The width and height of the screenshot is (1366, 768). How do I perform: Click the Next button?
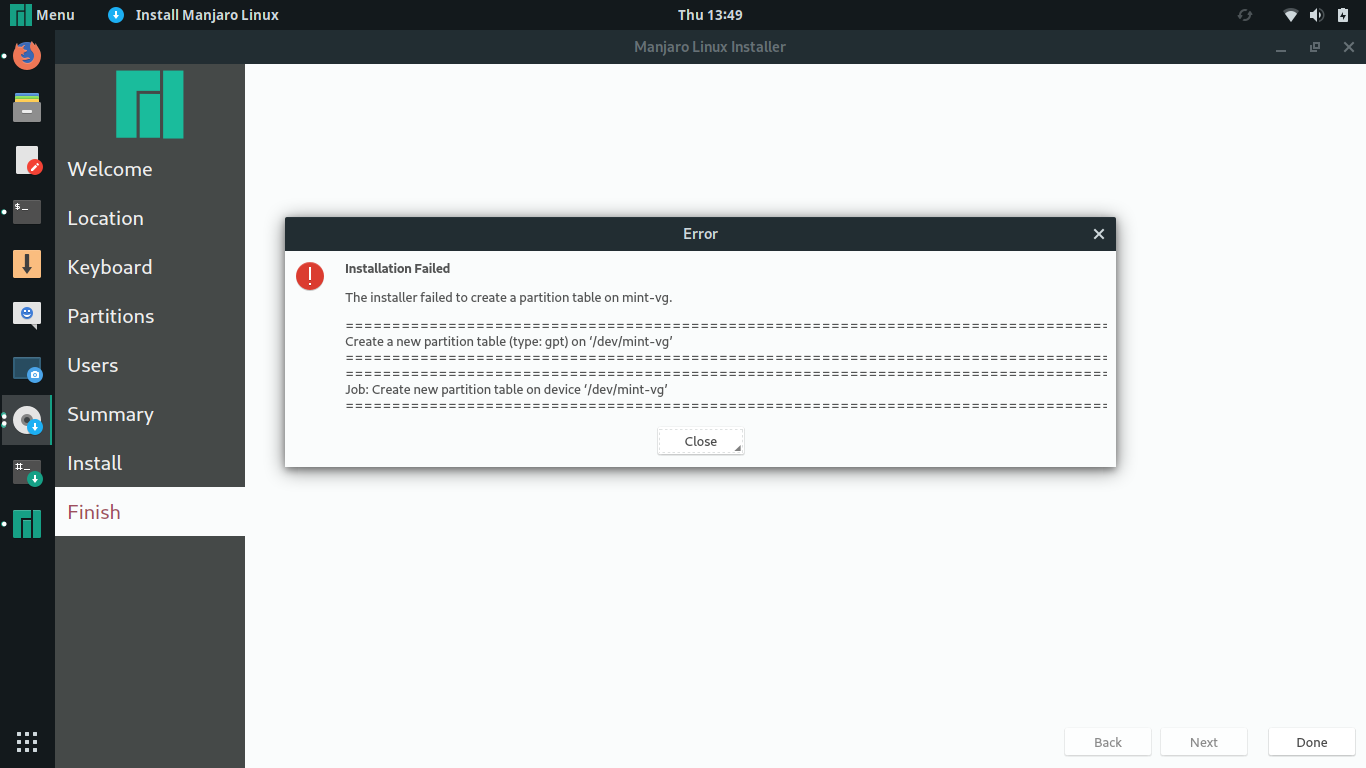pos(1204,742)
